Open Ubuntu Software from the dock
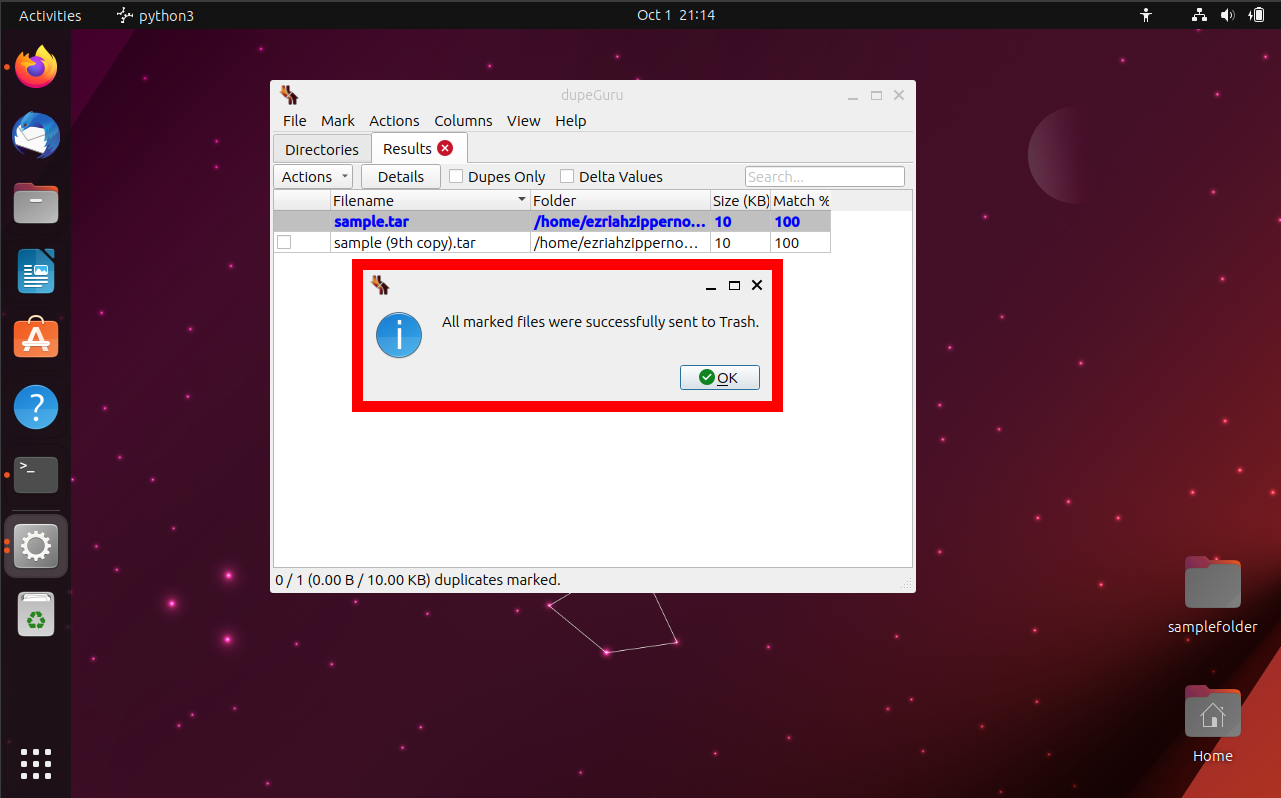 click(x=36, y=339)
